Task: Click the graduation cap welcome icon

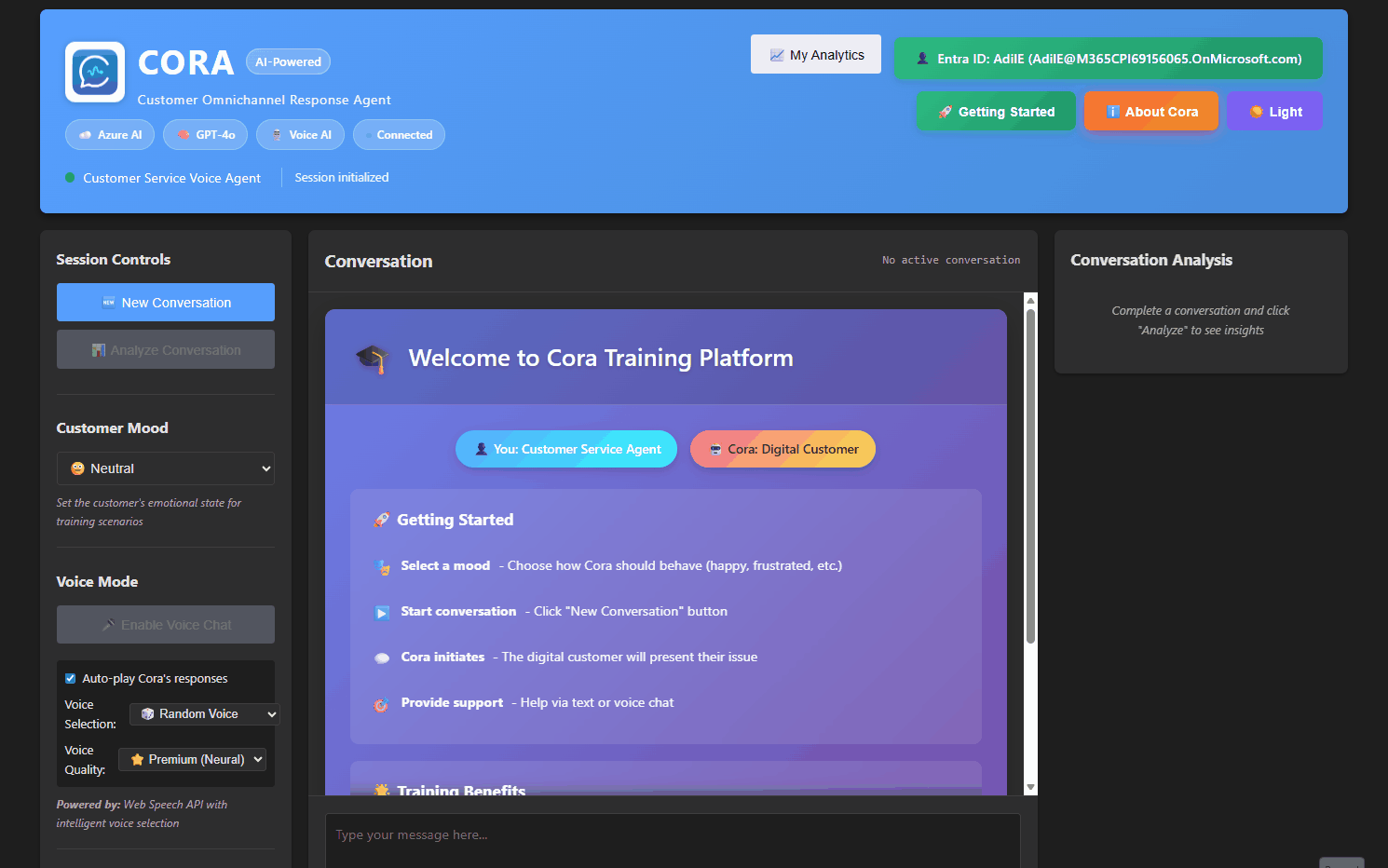Action: click(372, 359)
